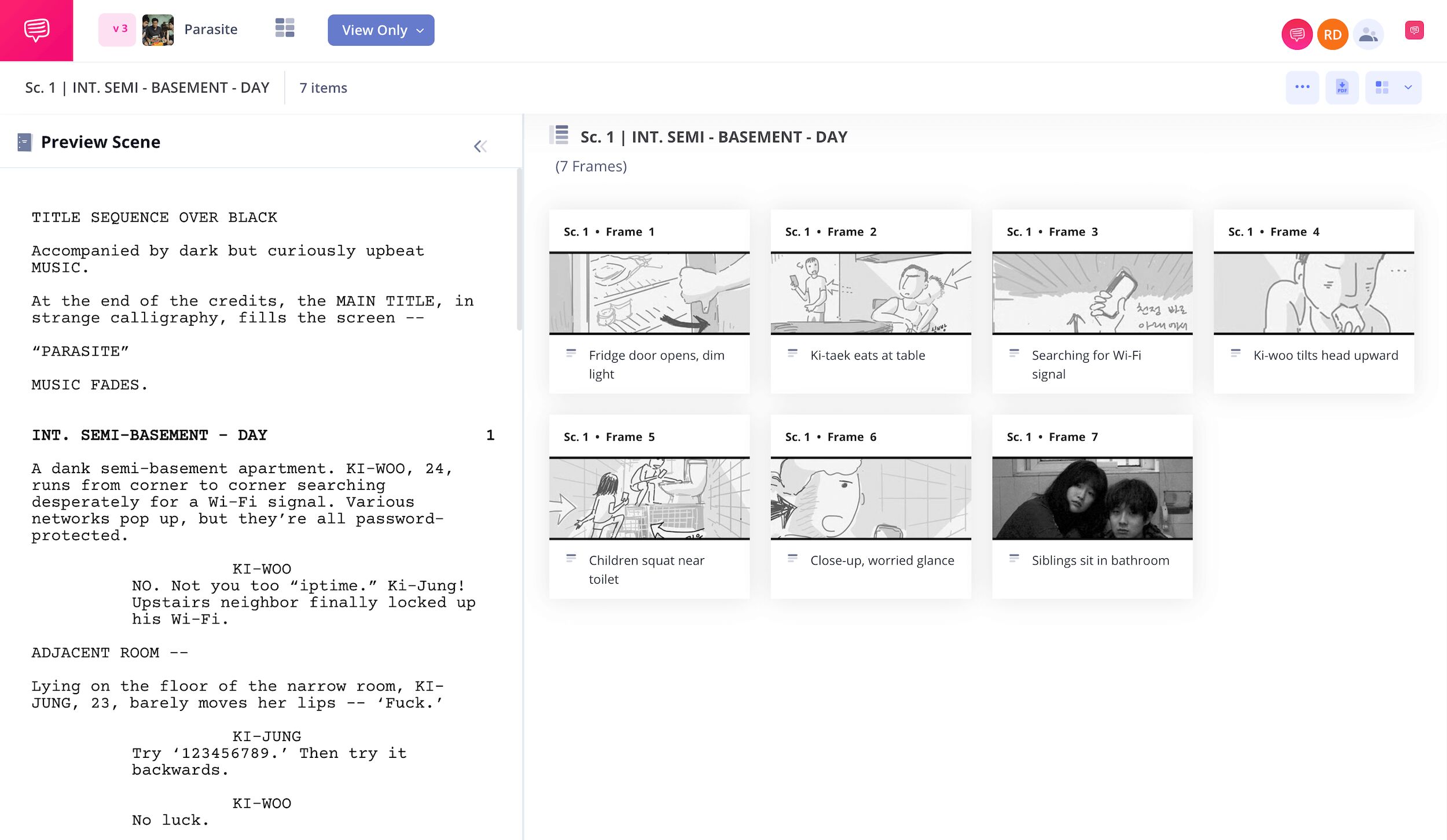Viewport: 1447px width, 840px height.
Task: Click the pink comments avatar icon
Action: 1297,35
